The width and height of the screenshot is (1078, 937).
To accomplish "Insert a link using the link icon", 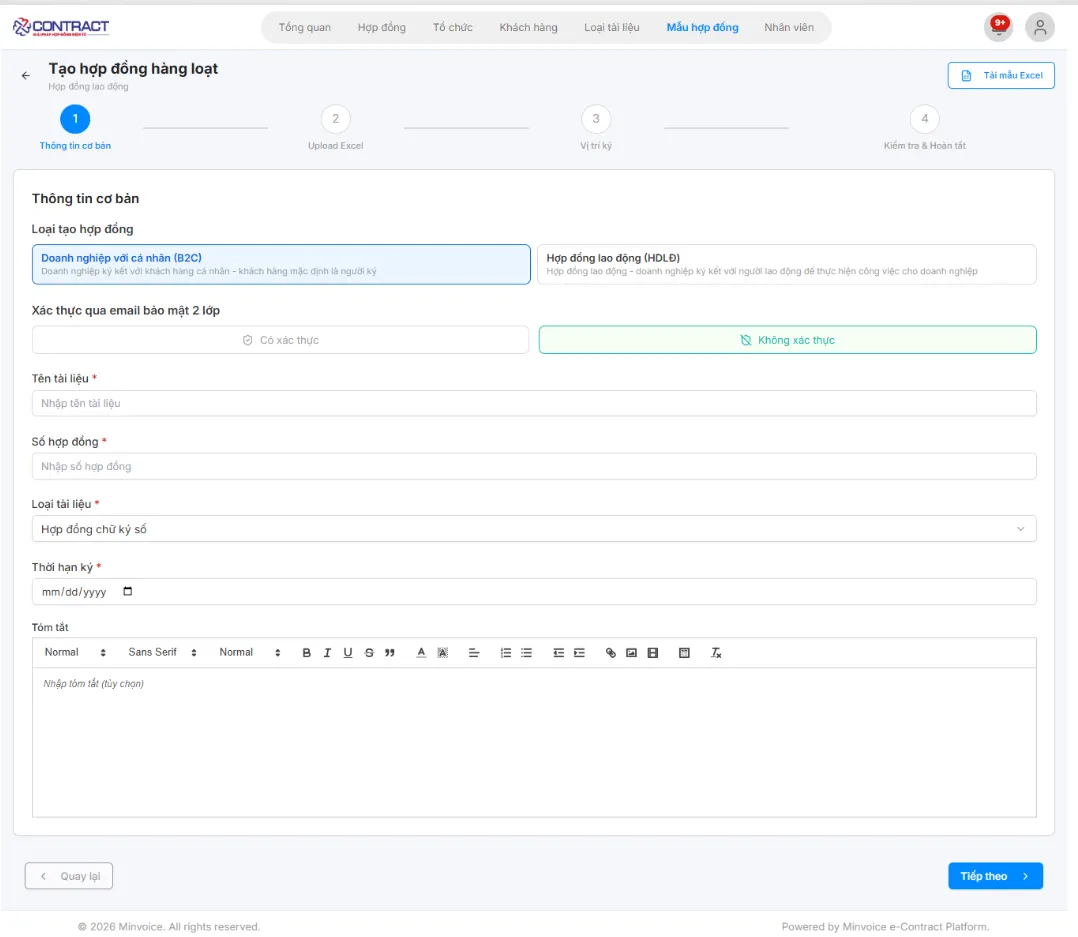I will click(611, 653).
